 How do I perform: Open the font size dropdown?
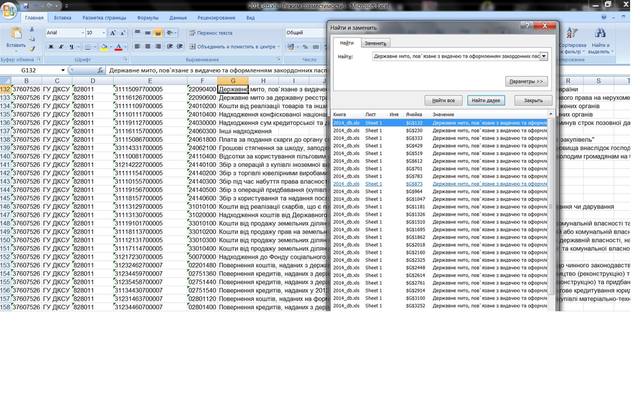[x=103, y=33]
